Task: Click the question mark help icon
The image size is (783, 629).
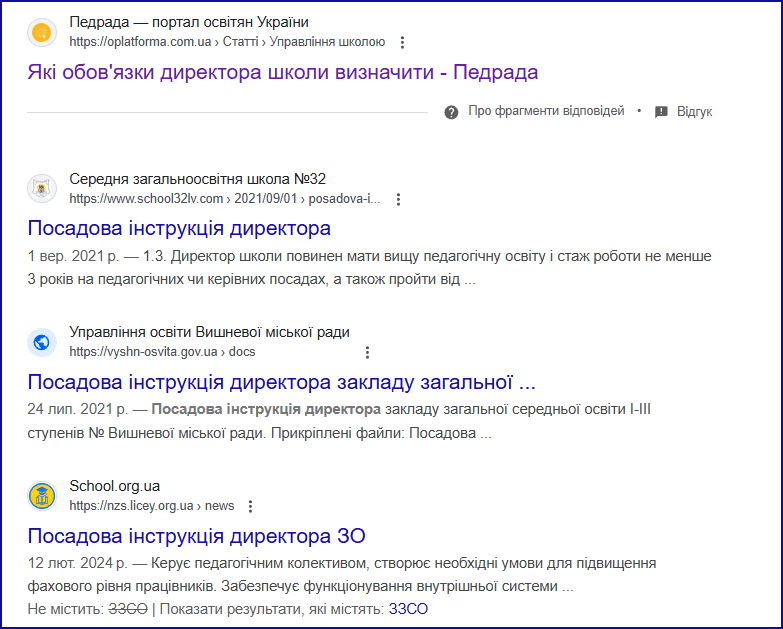Action: click(451, 112)
